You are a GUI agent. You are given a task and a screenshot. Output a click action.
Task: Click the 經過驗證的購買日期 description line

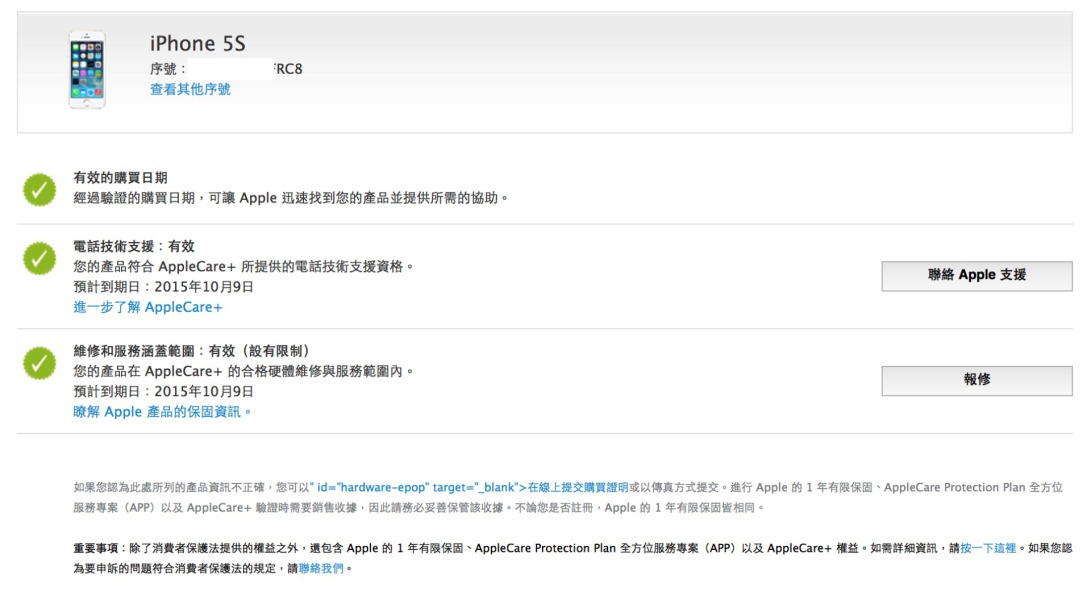coord(291,198)
